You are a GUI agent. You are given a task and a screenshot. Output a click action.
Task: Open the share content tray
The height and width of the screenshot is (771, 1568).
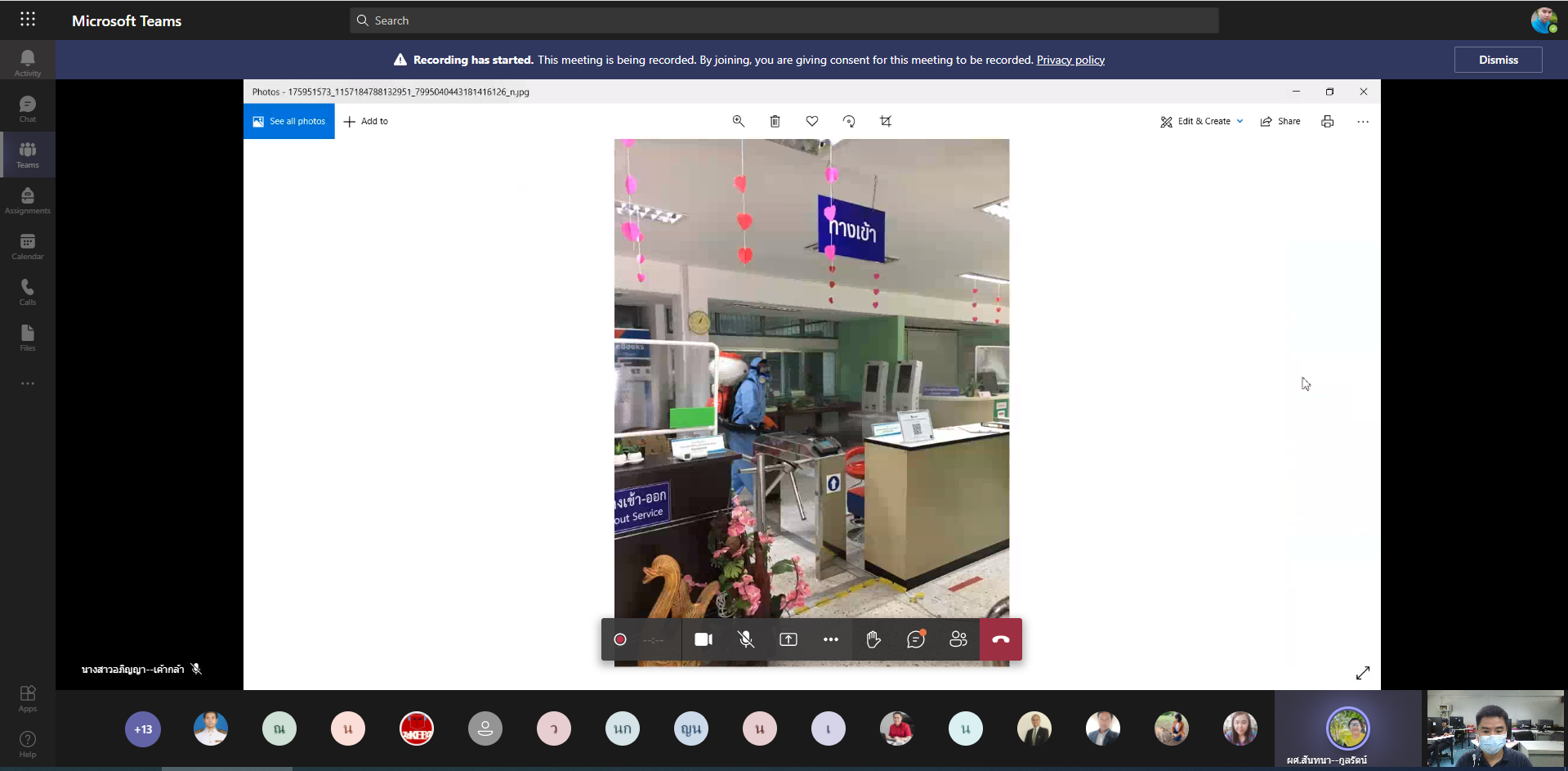(x=788, y=639)
